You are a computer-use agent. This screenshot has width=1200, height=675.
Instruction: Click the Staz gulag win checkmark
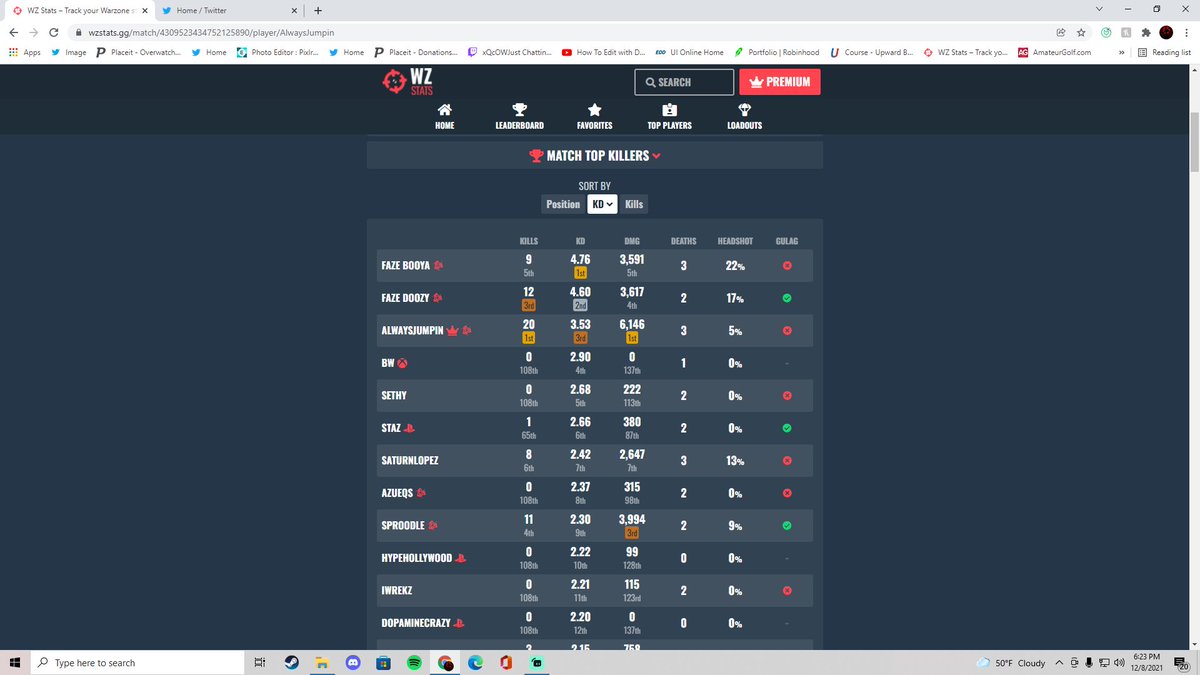[787, 428]
